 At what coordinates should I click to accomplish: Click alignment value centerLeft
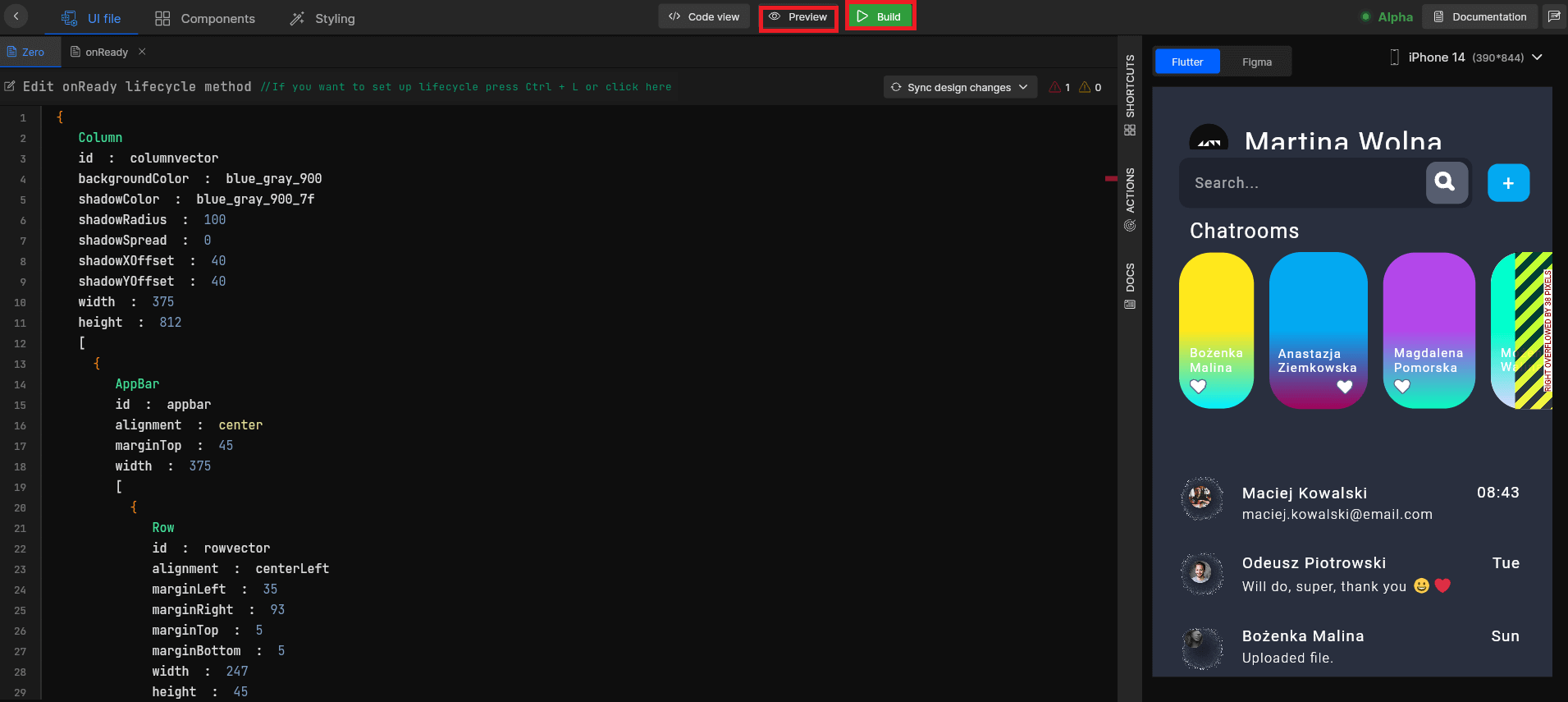coord(292,569)
